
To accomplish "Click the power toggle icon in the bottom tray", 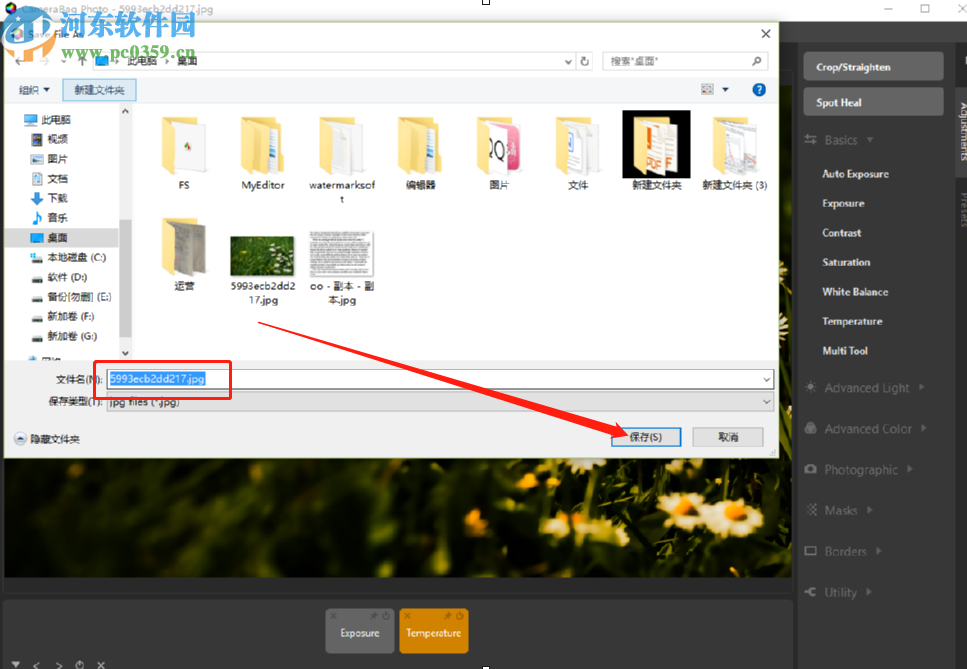I will [x=80, y=665].
